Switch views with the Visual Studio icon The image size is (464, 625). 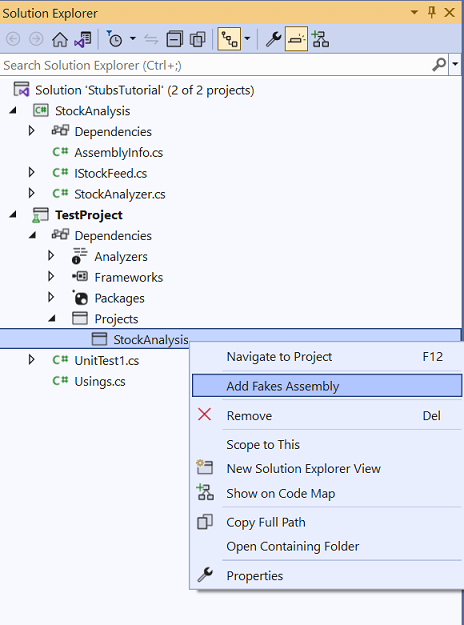tap(83, 39)
